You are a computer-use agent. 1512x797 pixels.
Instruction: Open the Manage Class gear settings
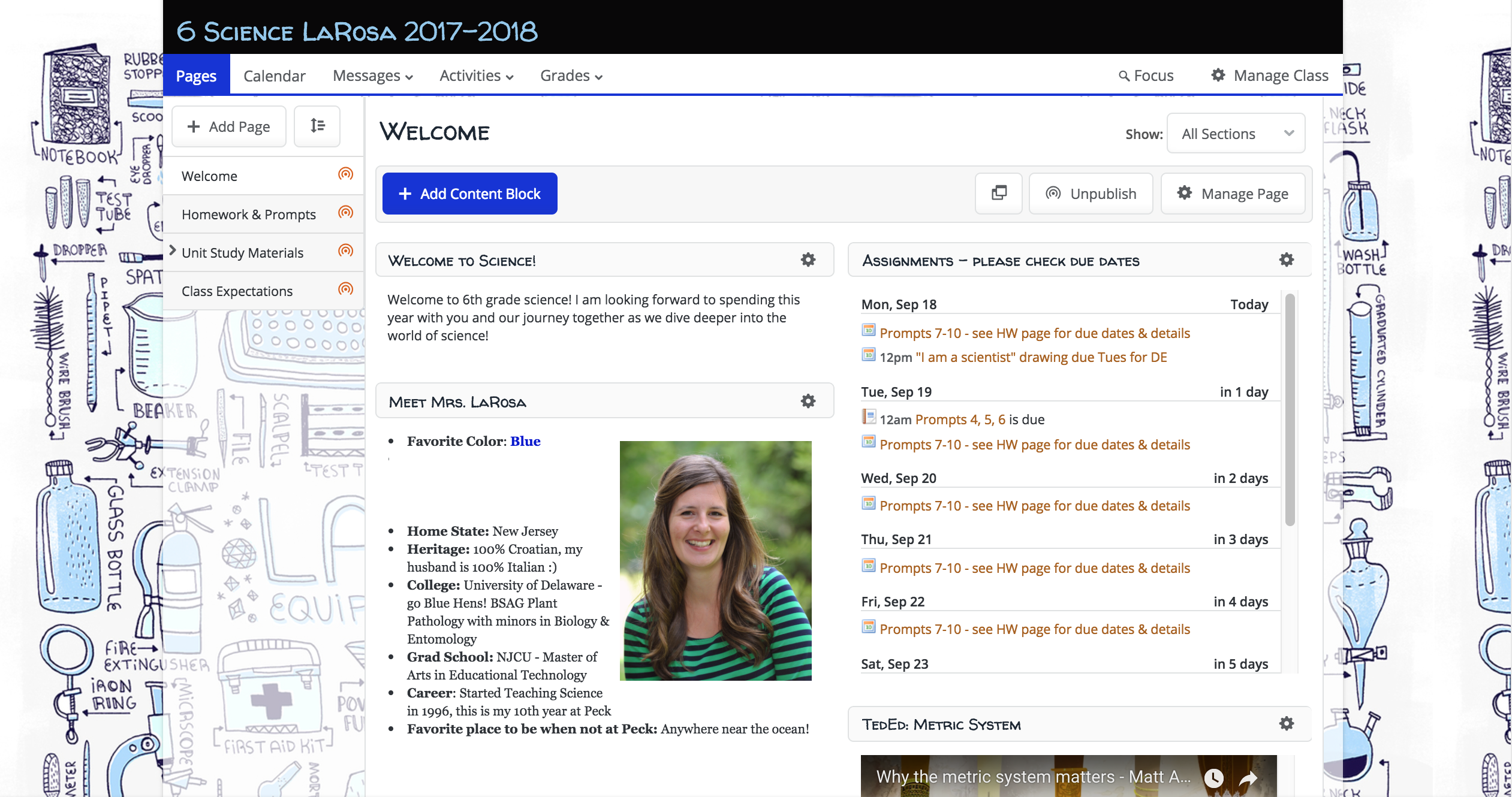point(1218,76)
